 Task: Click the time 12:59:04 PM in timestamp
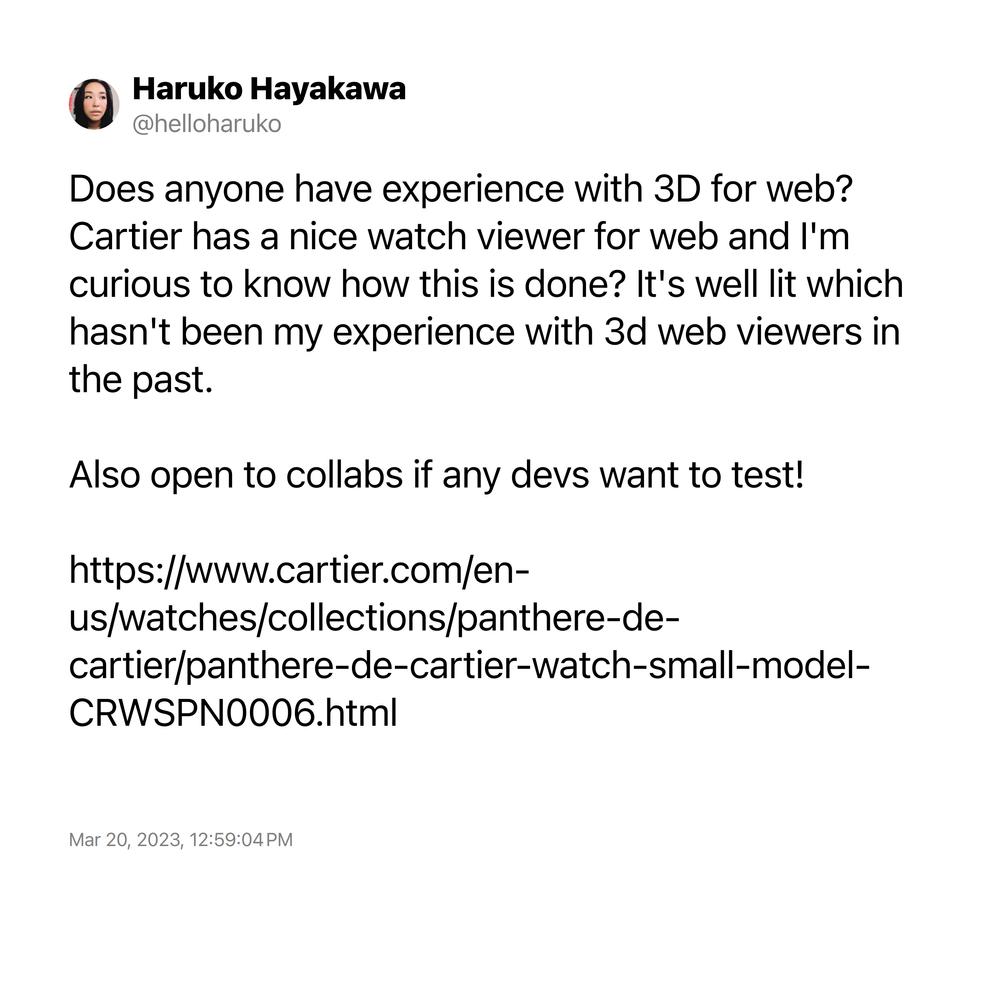tap(241, 839)
